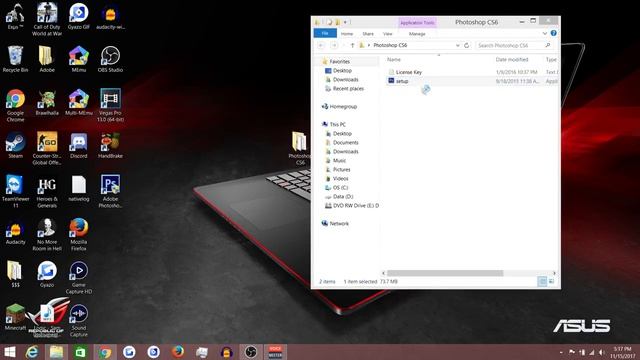Select This PC in the navigation pane
The height and width of the screenshot is (360, 640).
(x=338, y=124)
